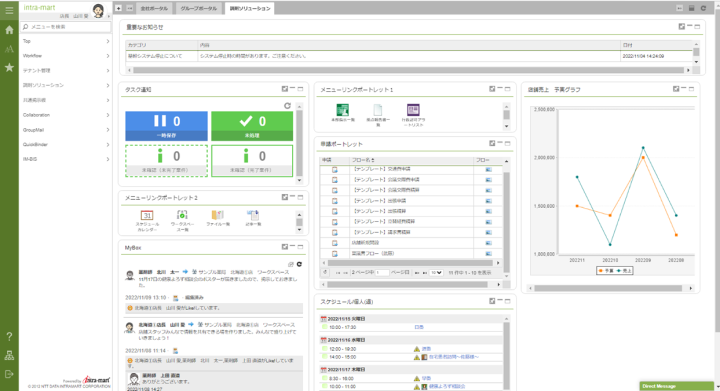Screen dimensions: 720x391
Task: Switch to the 全社ポータル tab
Action: 154,9
